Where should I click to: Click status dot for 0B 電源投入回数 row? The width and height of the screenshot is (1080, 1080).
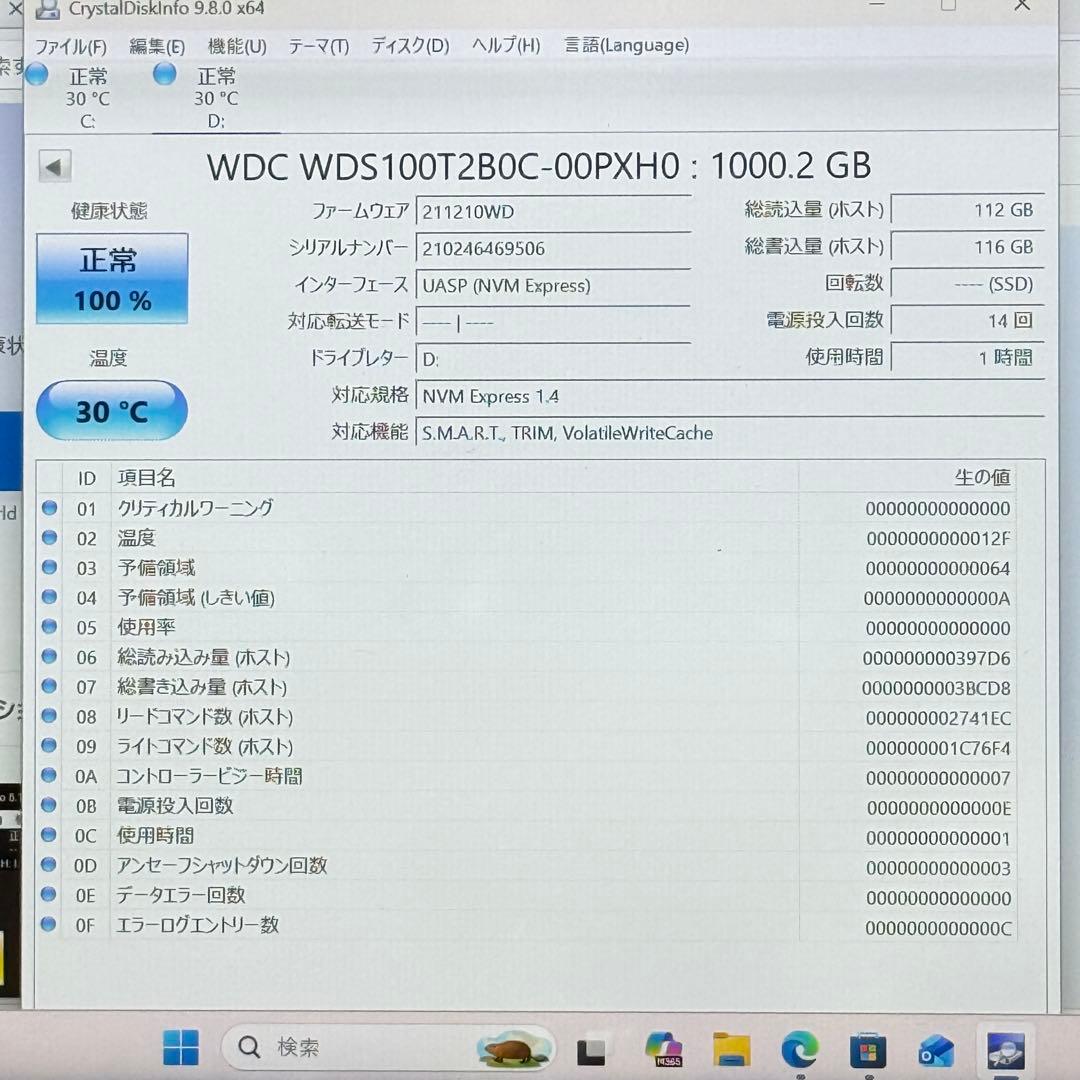(49, 804)
